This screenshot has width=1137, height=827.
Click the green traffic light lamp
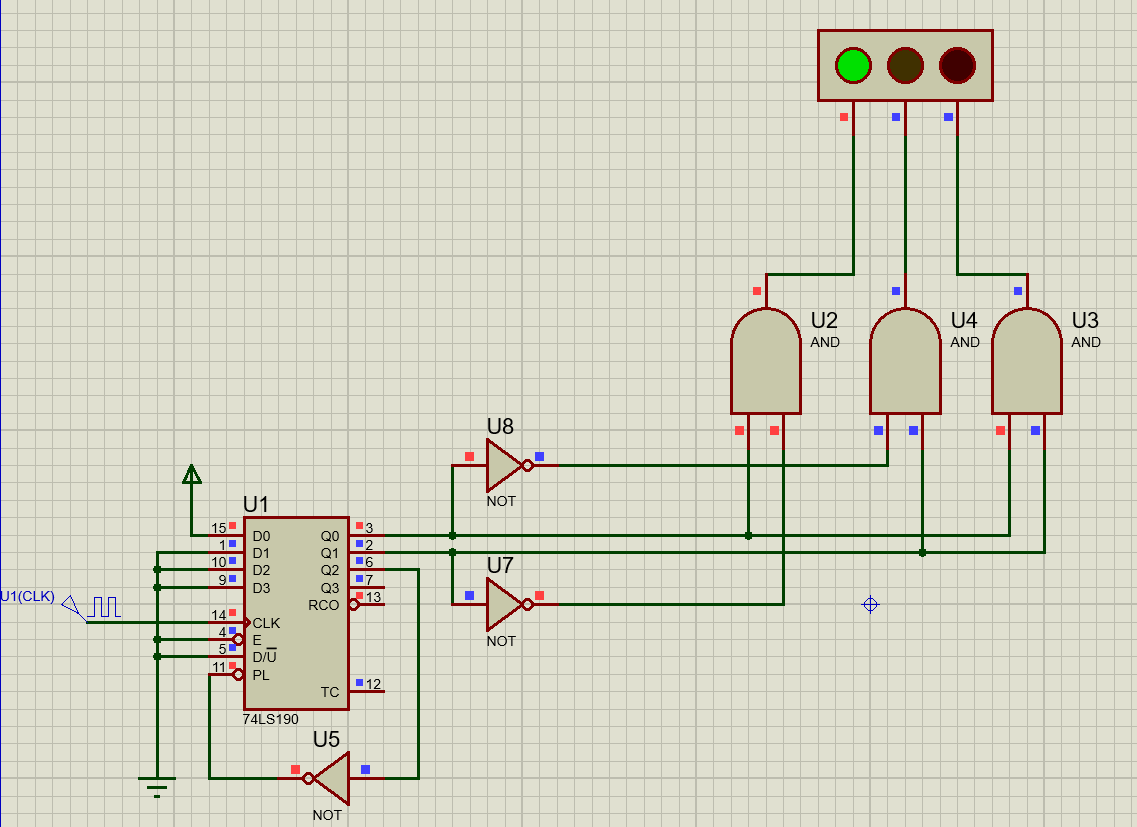tap(853, 65)
